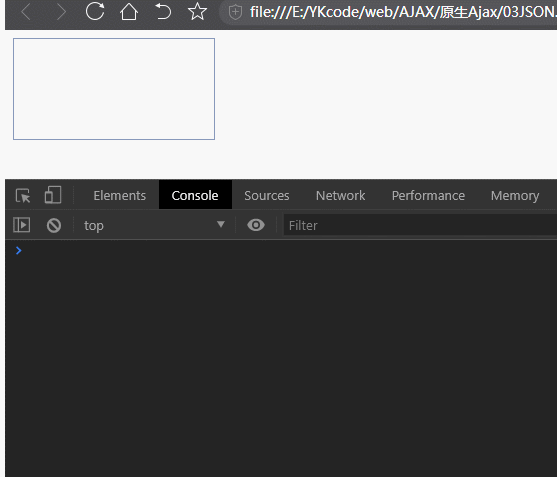Click the console Filter input field
Screen dimensions: 557x477
tap(420, 225)
